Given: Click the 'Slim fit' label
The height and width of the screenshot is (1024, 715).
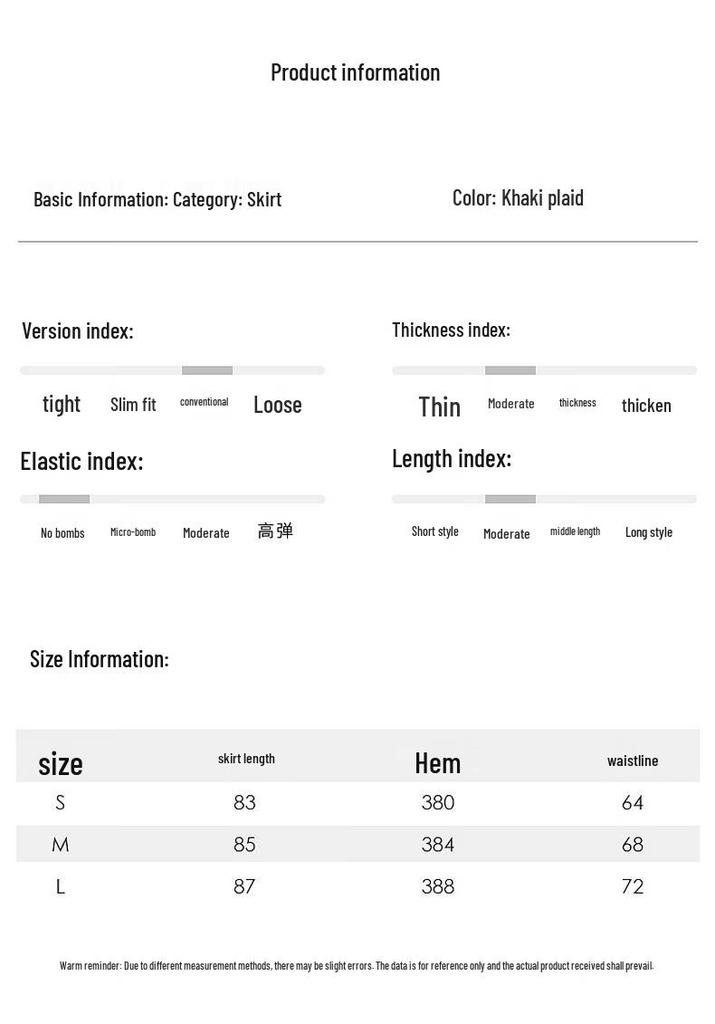Looking at the screenshot, I should [x=133, y=405].
